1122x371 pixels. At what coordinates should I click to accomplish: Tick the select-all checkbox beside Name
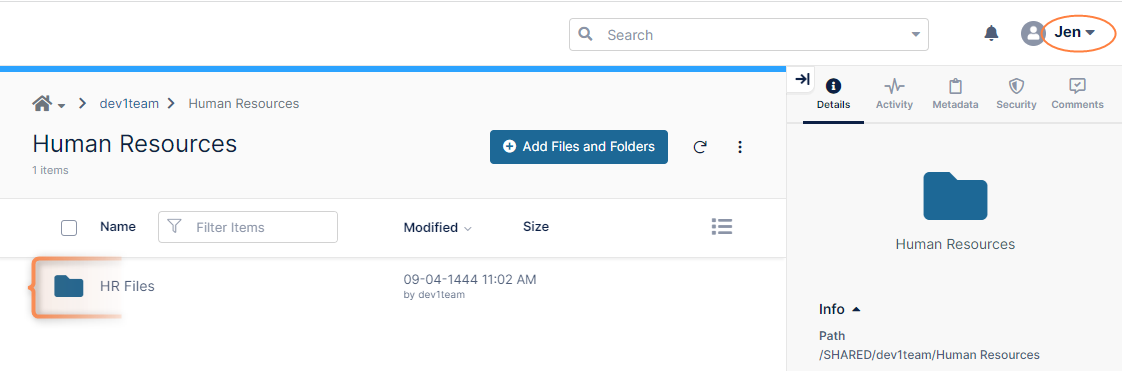[69, 228]
